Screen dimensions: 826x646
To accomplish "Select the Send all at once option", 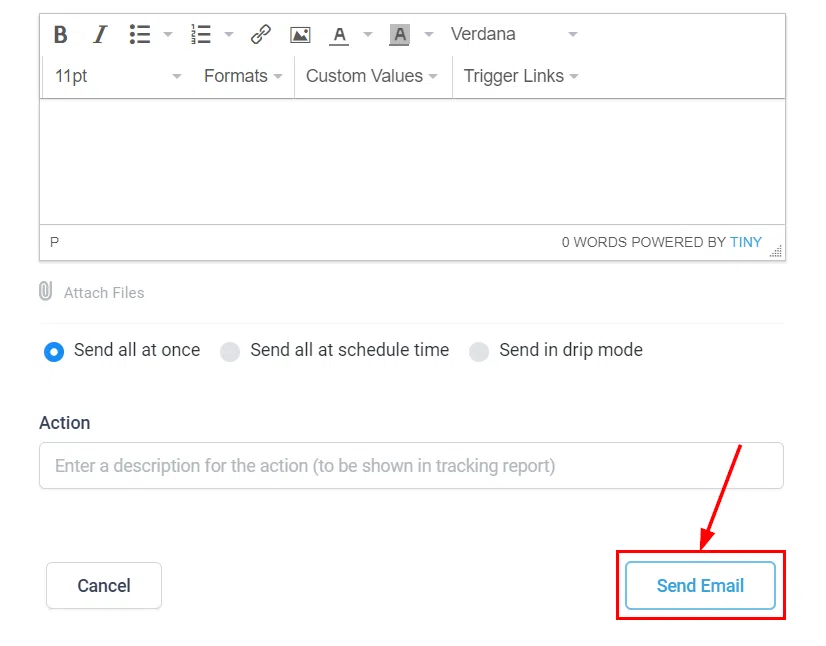I will 54,351.
